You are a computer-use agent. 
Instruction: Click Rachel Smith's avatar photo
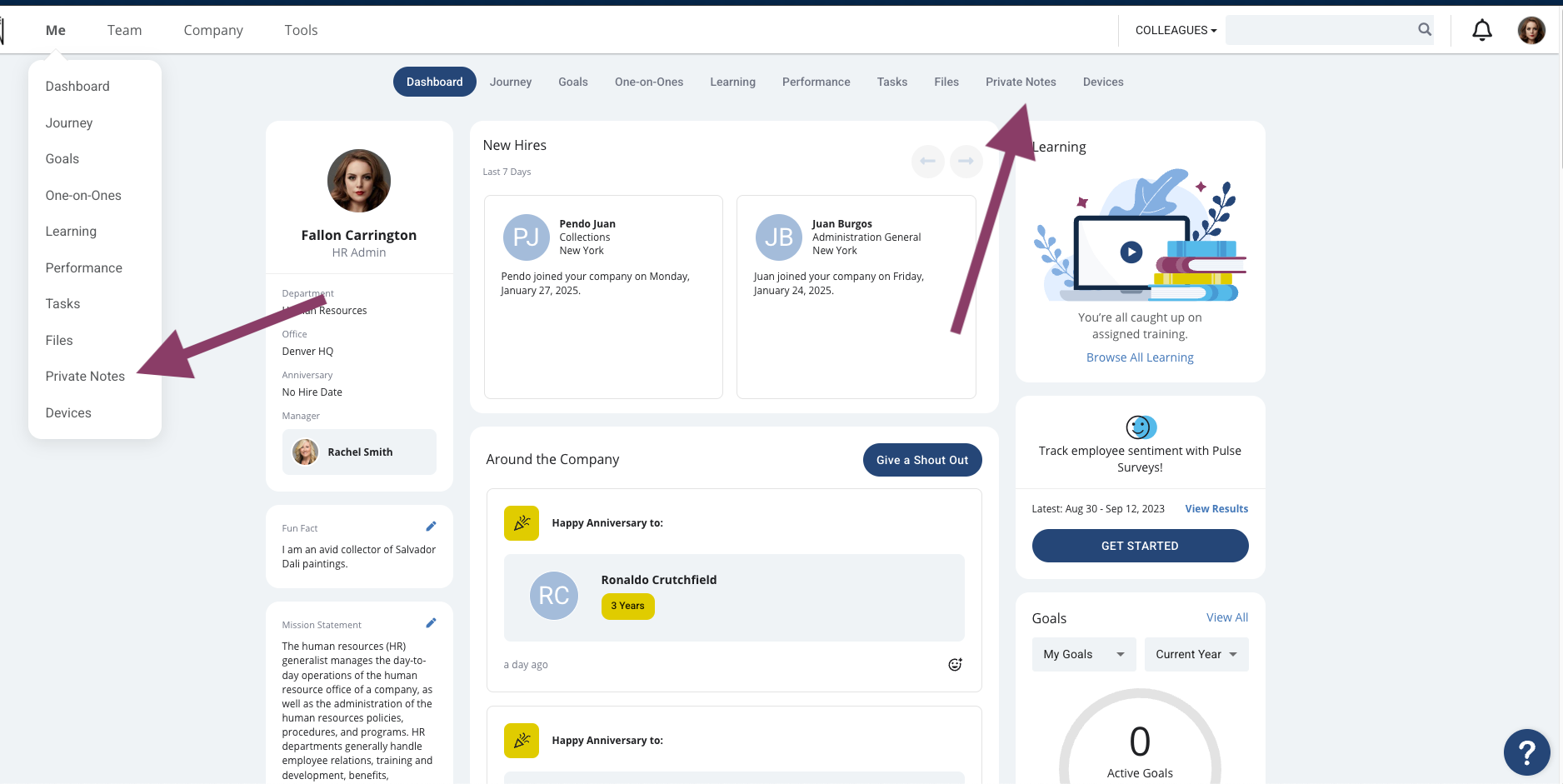pos(306,452)
